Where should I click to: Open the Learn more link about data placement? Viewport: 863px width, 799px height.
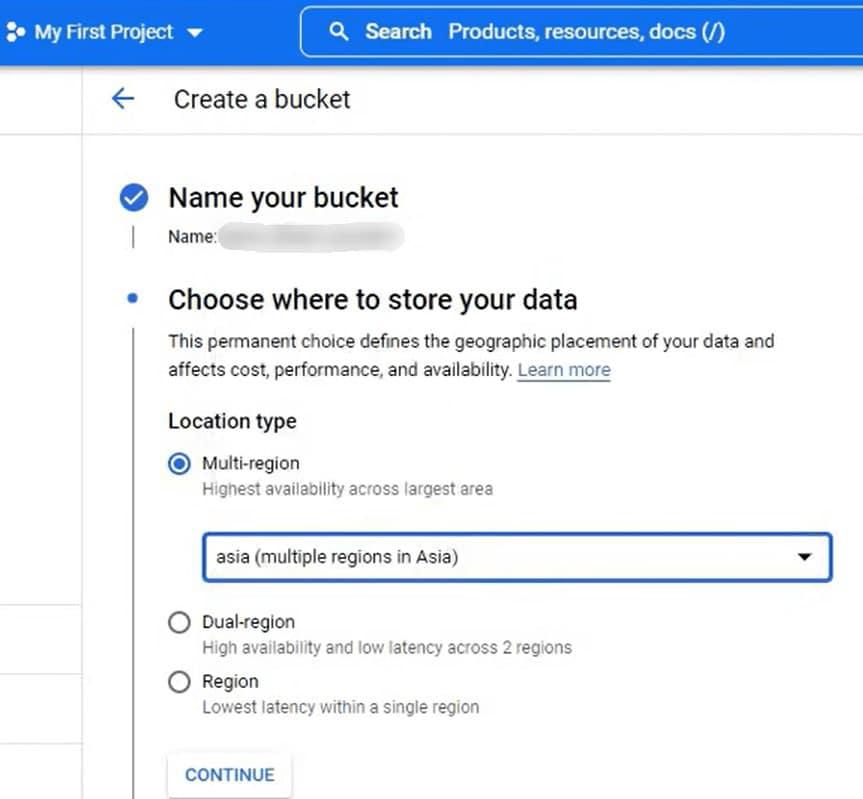563,370
